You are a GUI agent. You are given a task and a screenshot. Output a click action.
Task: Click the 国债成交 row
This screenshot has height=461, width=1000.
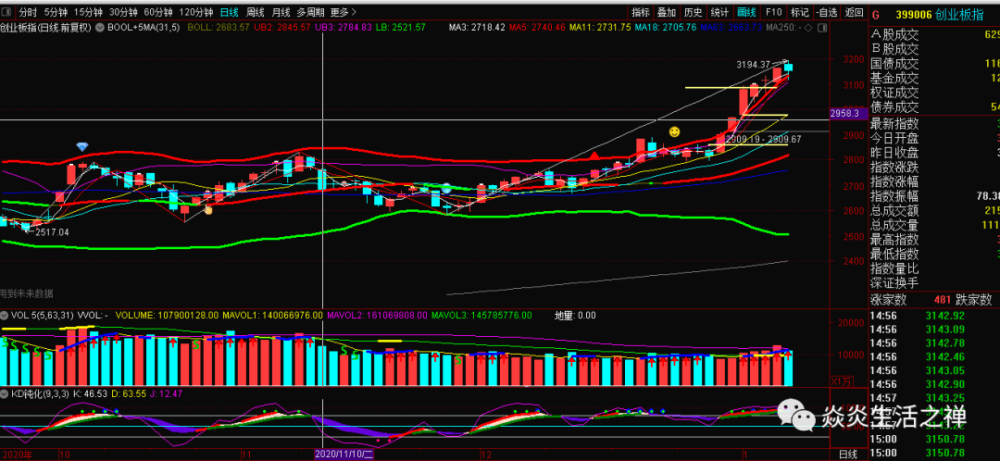click(935, 63)
